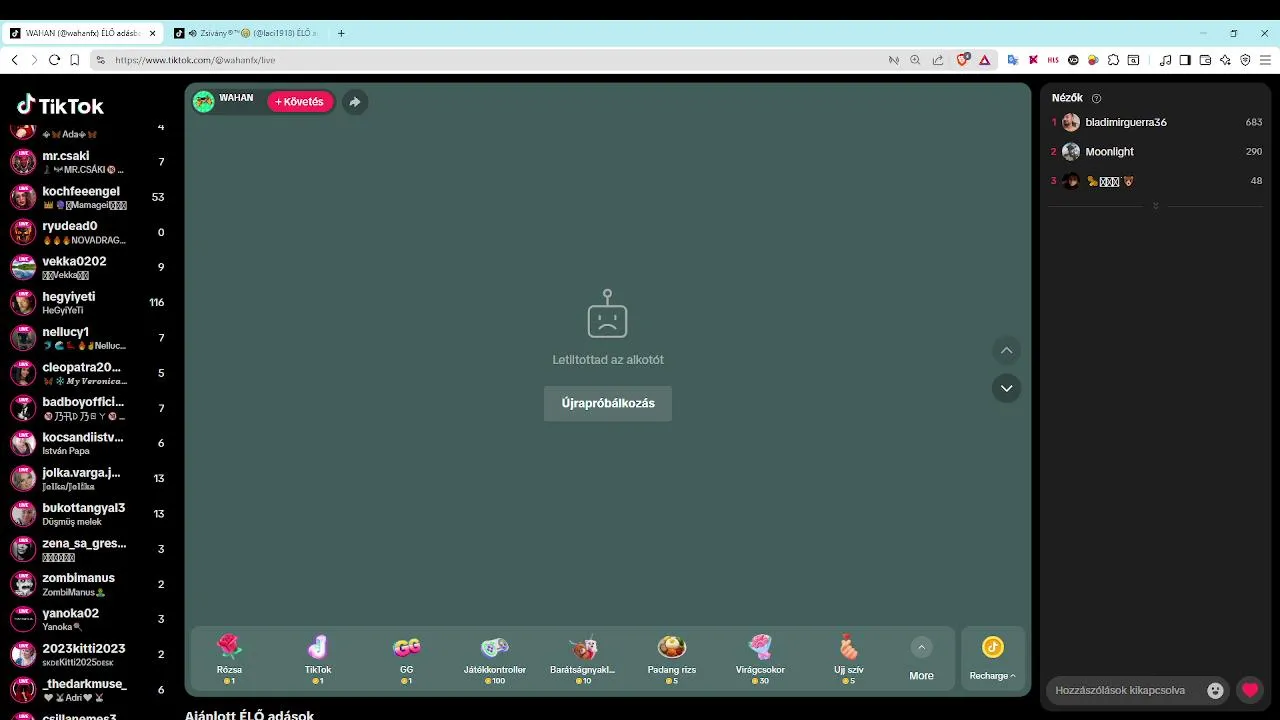Open bukottangyal3 live channel
This screenshot has height=720, width=1280.
(90, 513)
